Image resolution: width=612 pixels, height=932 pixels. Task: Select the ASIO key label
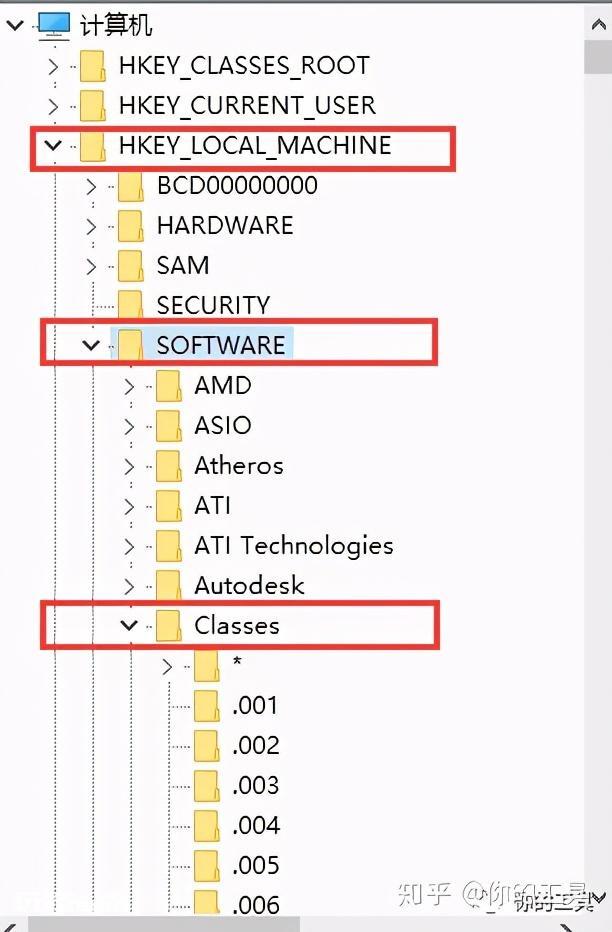point(223,426)
